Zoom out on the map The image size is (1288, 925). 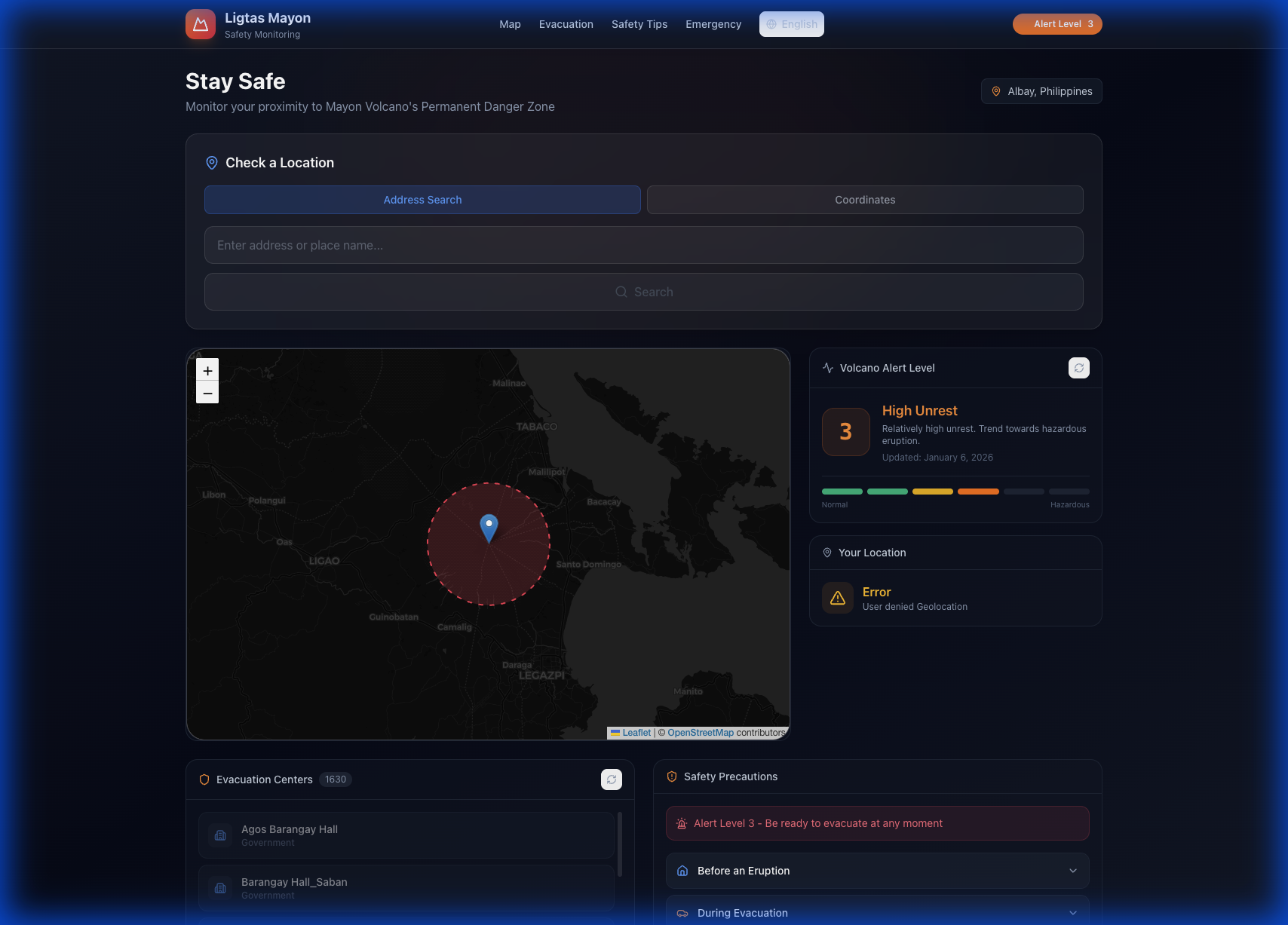pos(207,393)
